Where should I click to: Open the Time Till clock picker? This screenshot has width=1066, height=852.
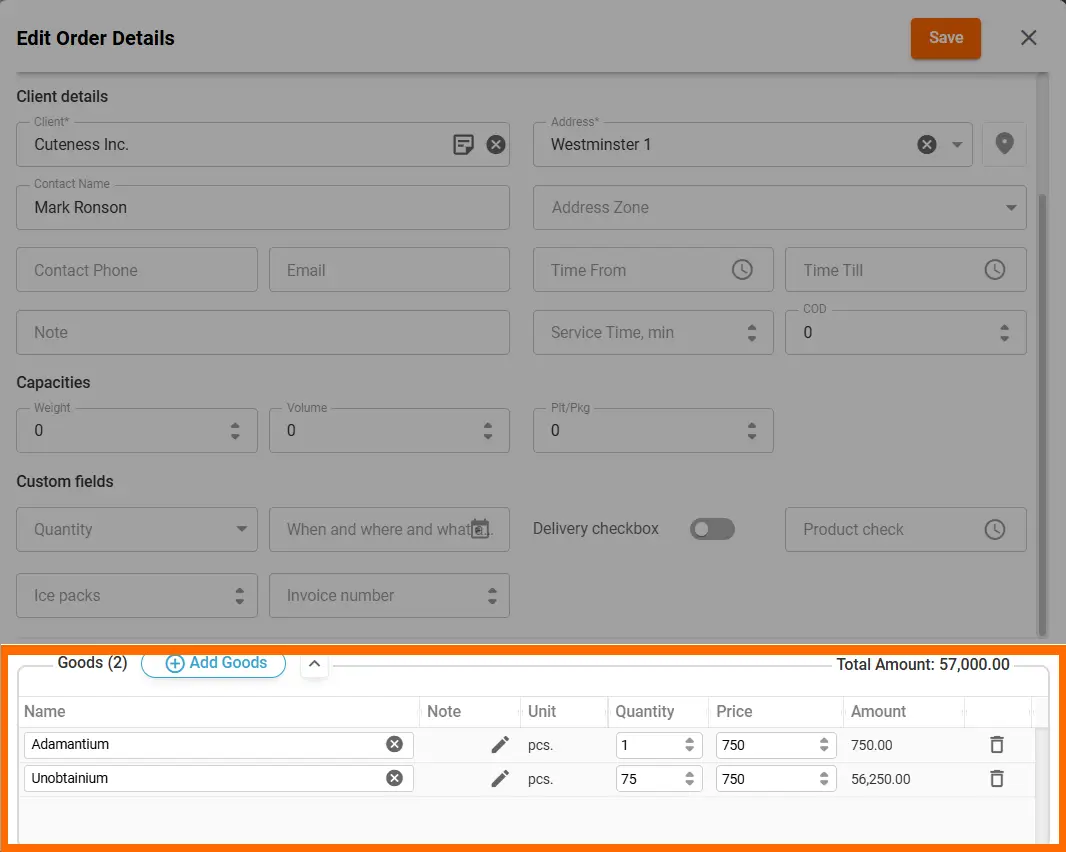[x=994, y=269]
